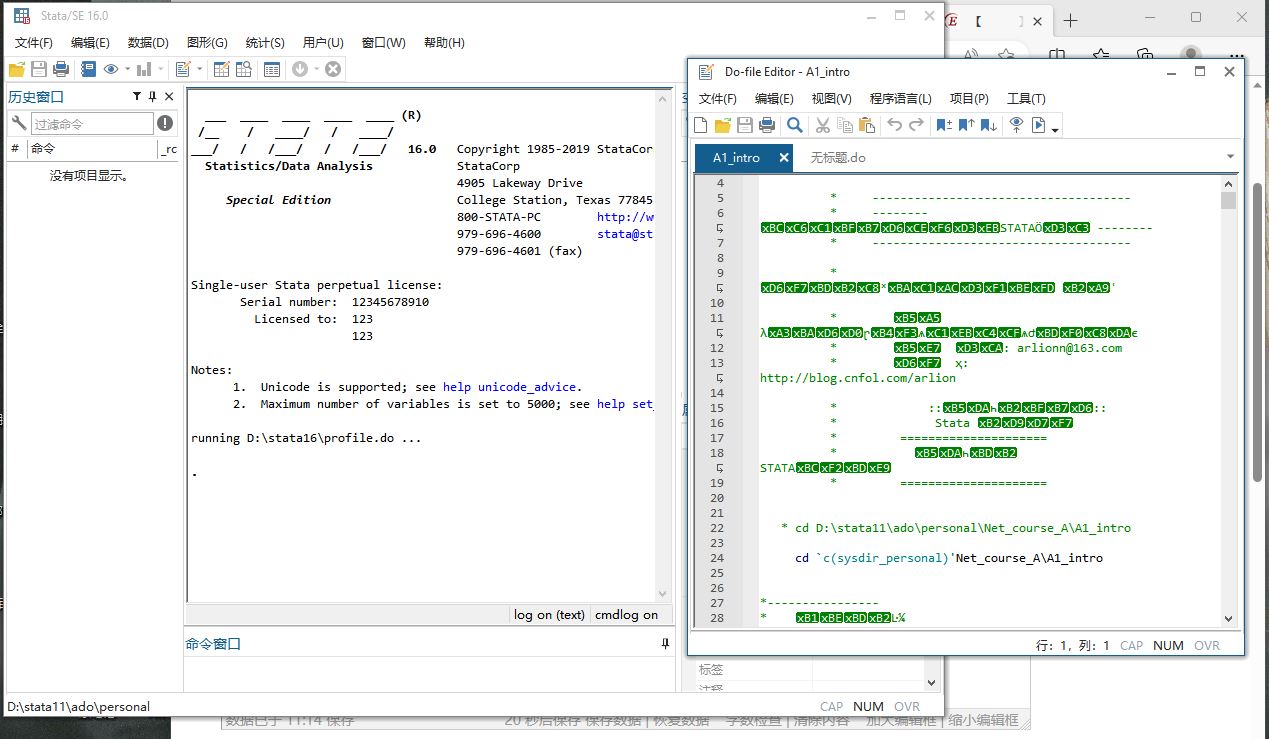The image size is (1269, 739).
Task: Toggle OVR overwrite mode indicator
Action: point(1206,646)
